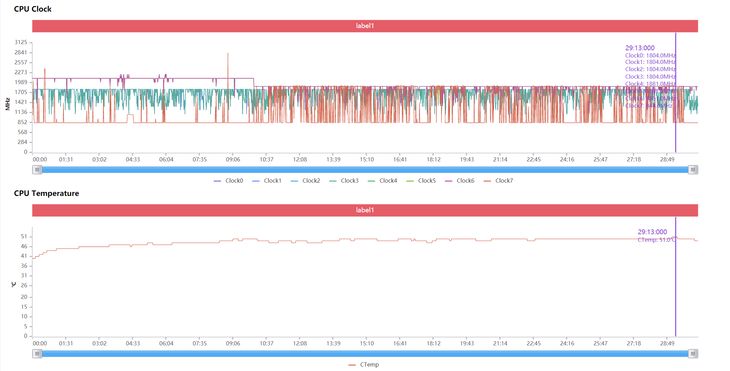Viewport: 730px width, 371px height.
Task: Click the label1 bar above CPU Temperature chart
Action: coord(365,210)
